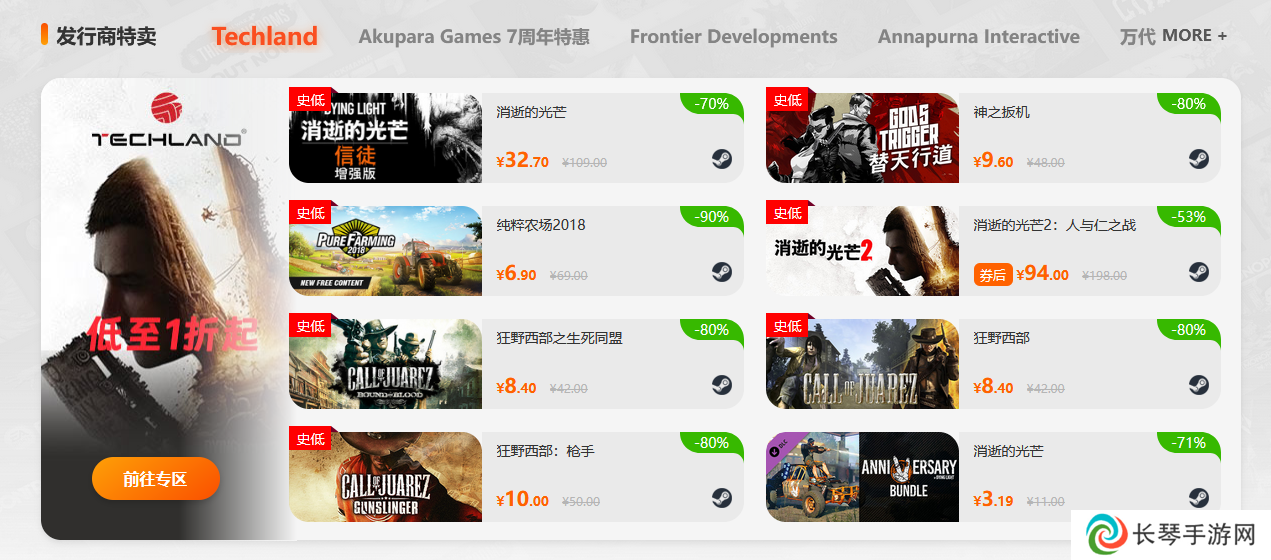This screenshot has height=560, width=1271.
Task: Click the Anniversary Bundle thumbnail
Action: tap(862, 477)
